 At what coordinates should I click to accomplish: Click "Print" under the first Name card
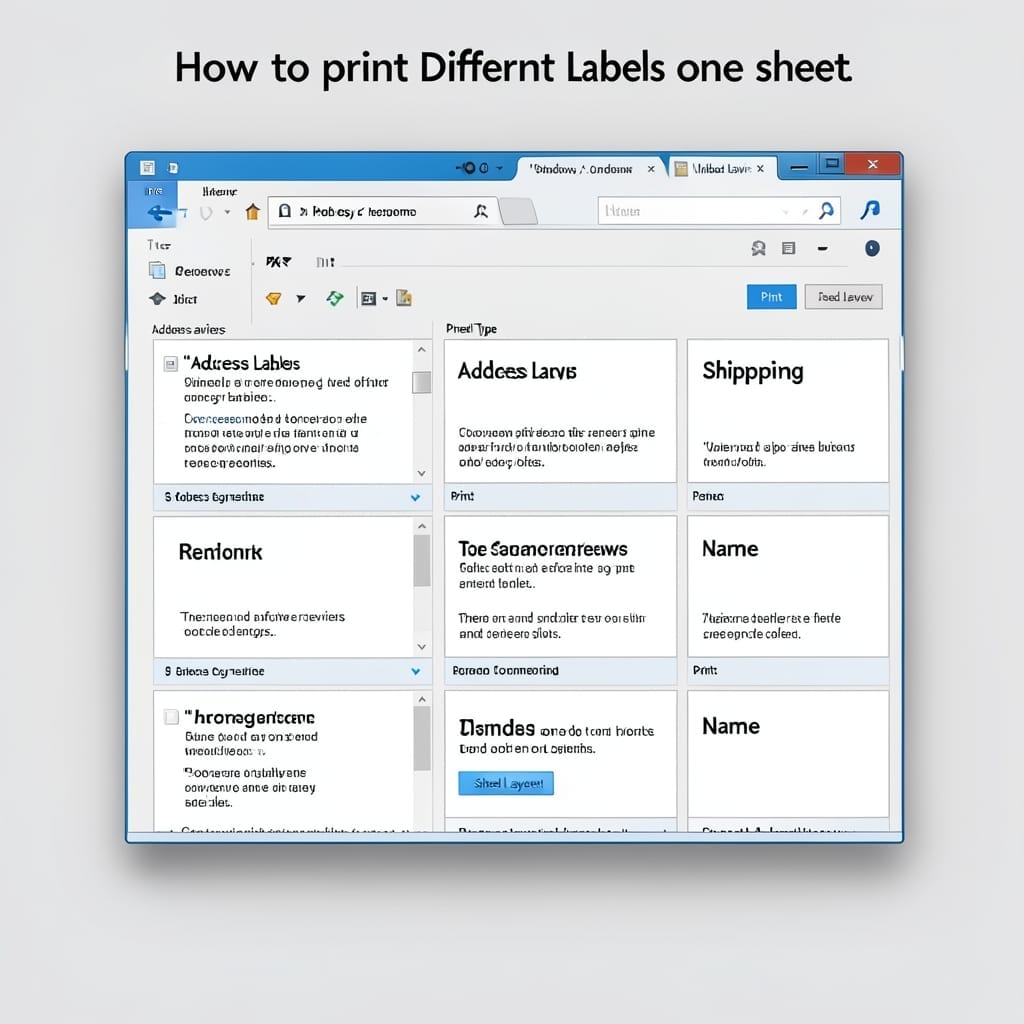tap(705, 671)
